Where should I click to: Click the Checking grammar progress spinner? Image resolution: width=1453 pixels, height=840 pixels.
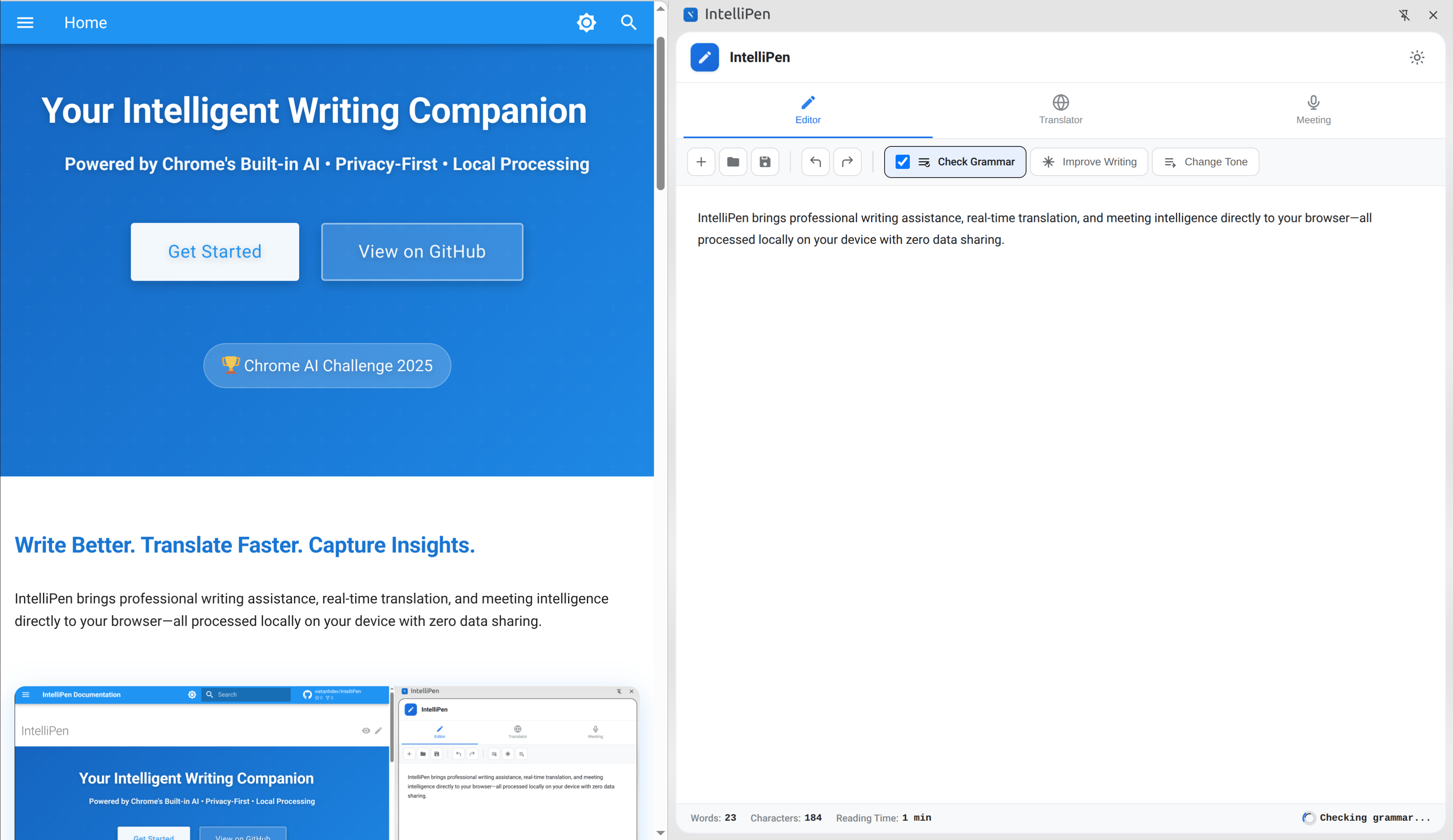click(x=1309, y=818)
